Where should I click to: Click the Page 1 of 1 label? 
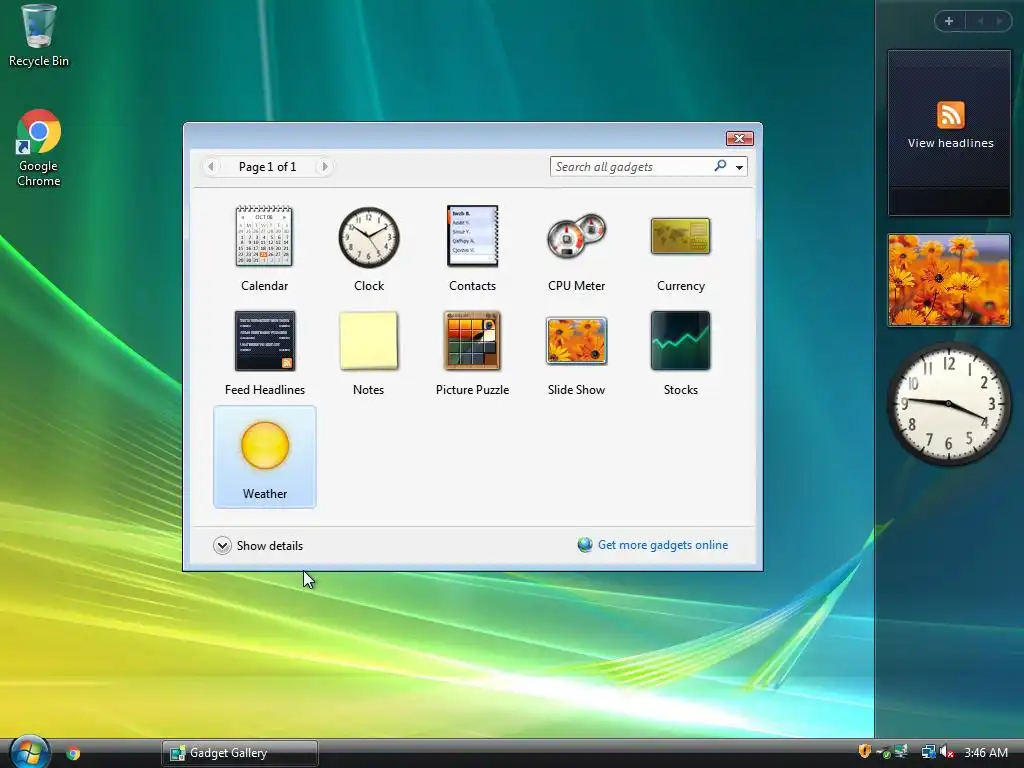(x=267, y=167)
